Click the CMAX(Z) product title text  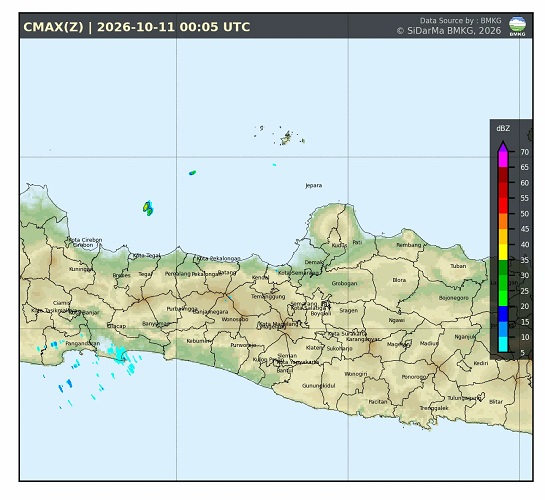[53, 27]
